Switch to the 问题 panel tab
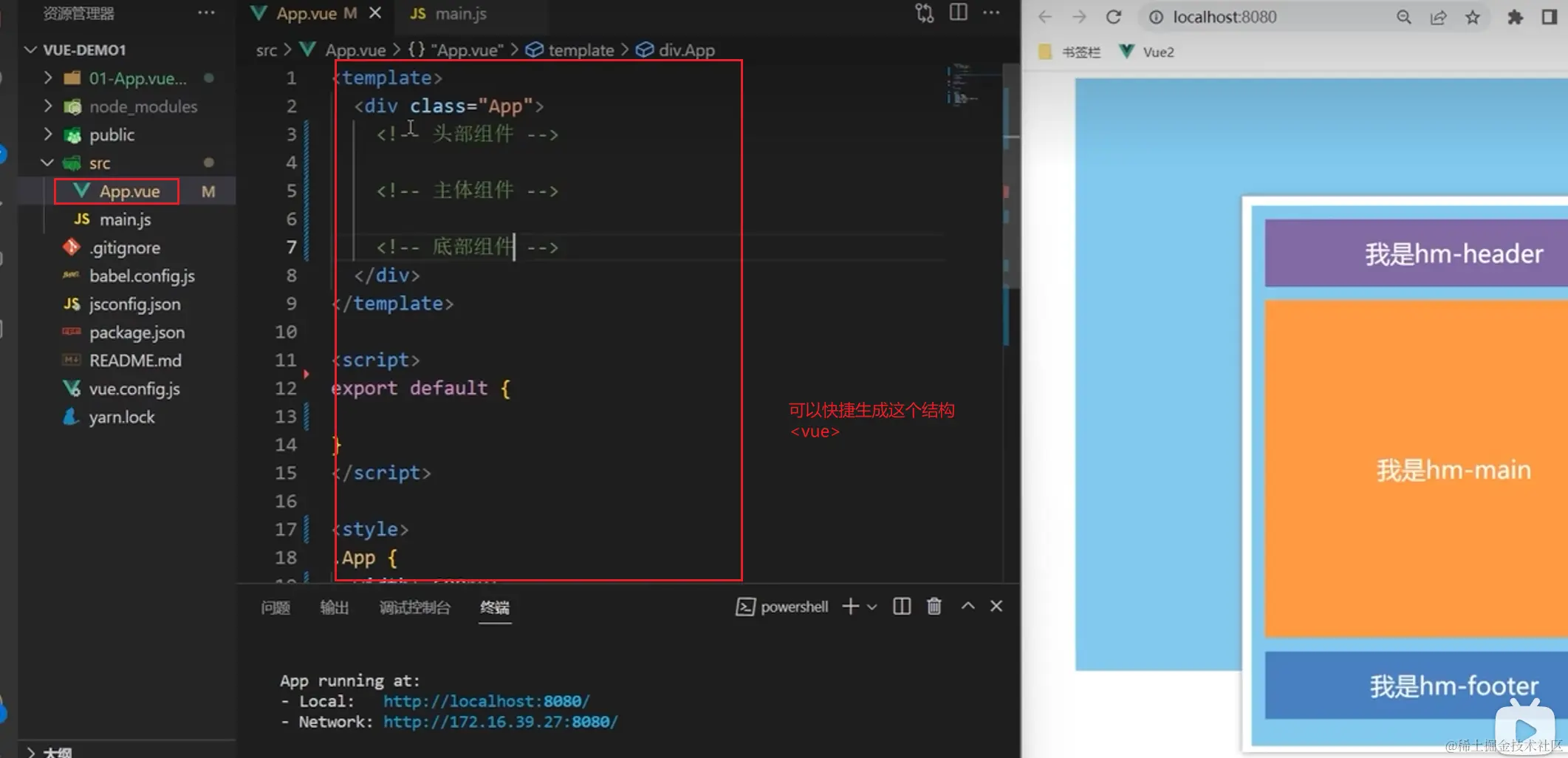The width and height of the screenshot is (1568, 758). click(x=275, y=607)
